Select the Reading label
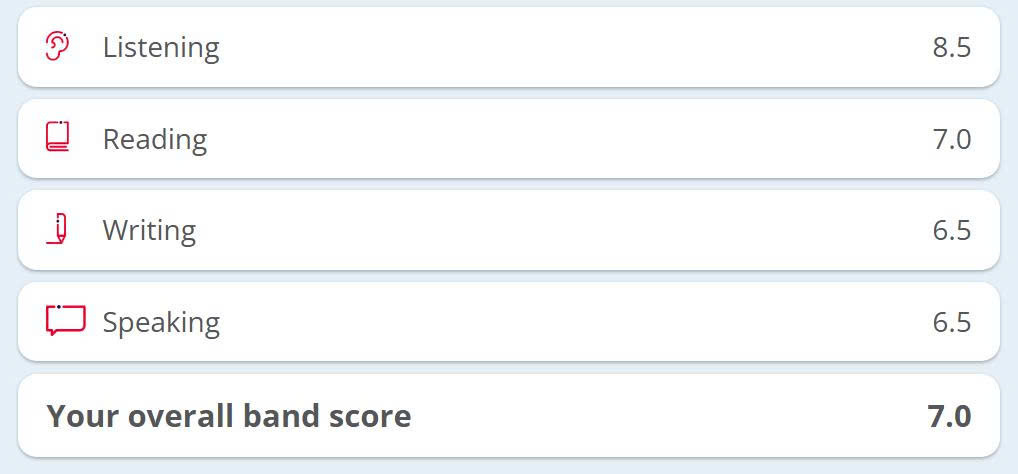Image resolution: width=1018 pixels, height=474 pixels. tap(155, 139)
